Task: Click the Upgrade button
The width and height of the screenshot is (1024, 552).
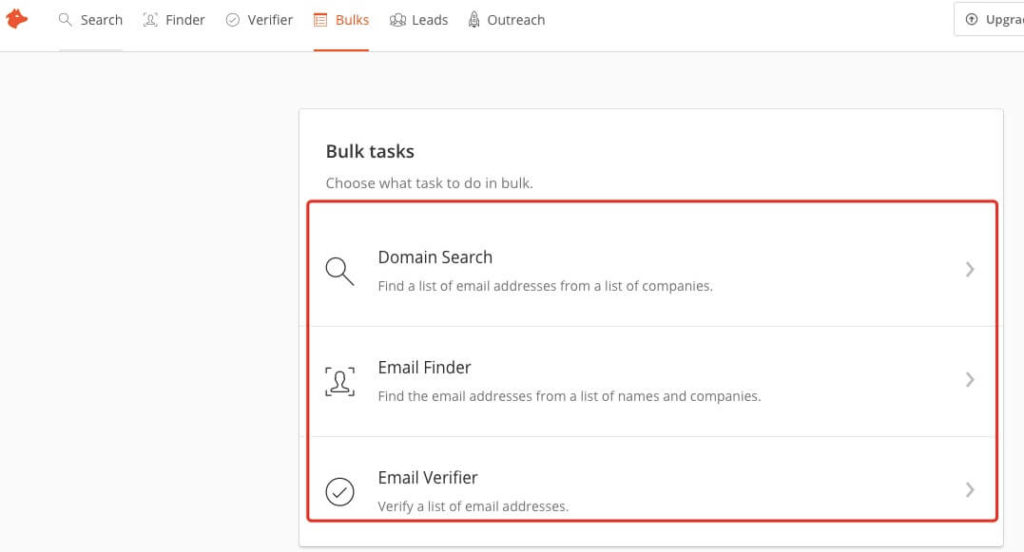Action: click(989, 20)
